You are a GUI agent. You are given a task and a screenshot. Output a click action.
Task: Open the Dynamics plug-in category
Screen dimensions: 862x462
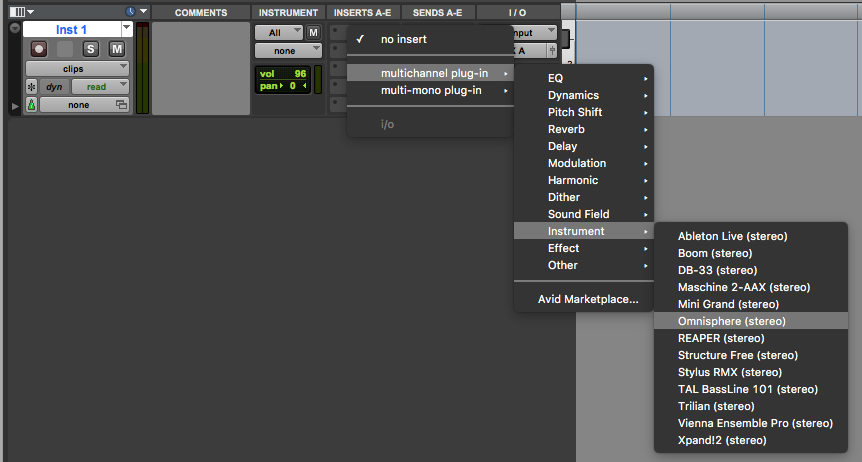point(584,95)
